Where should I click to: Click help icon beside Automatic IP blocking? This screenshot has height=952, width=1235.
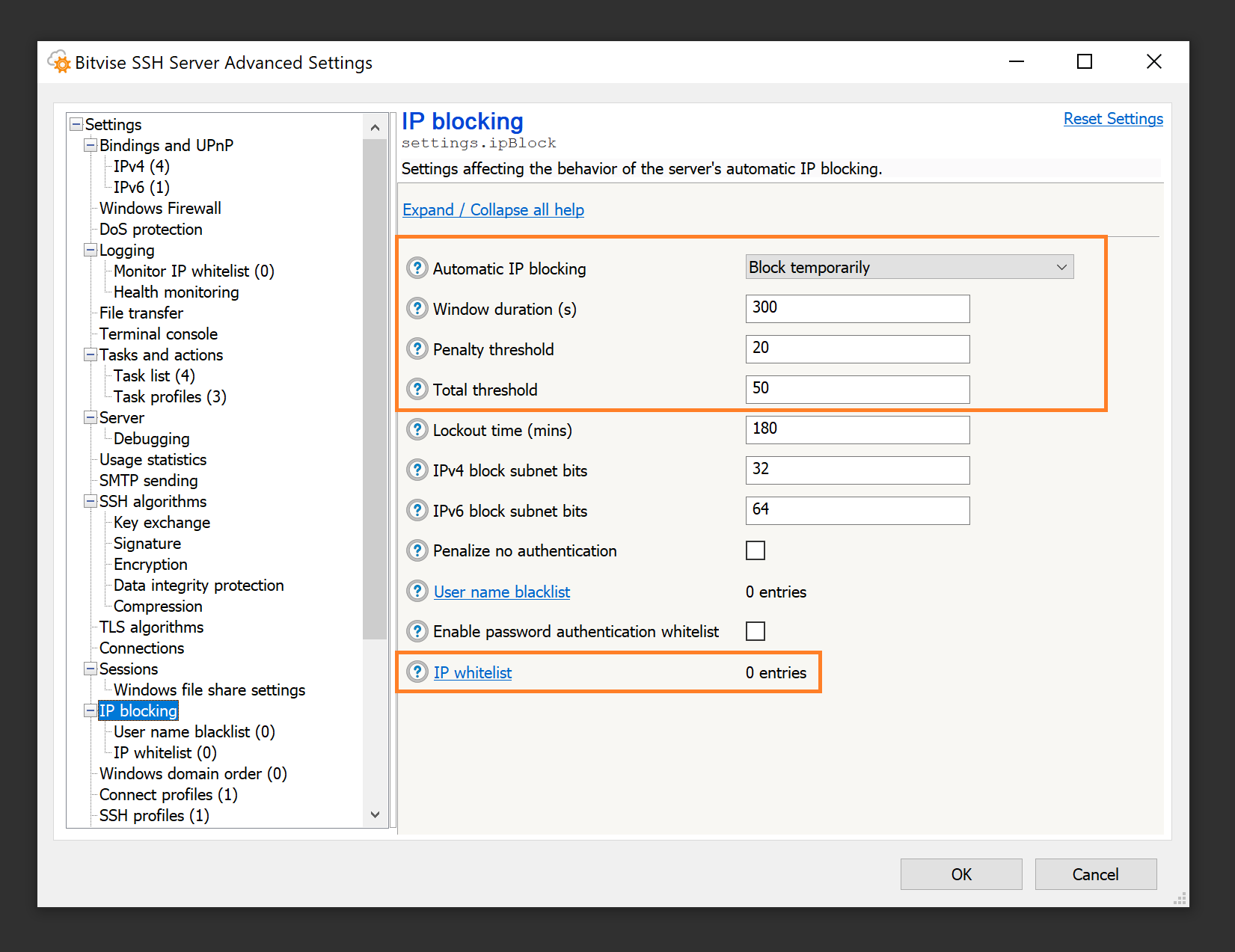(x=417, y=268)
